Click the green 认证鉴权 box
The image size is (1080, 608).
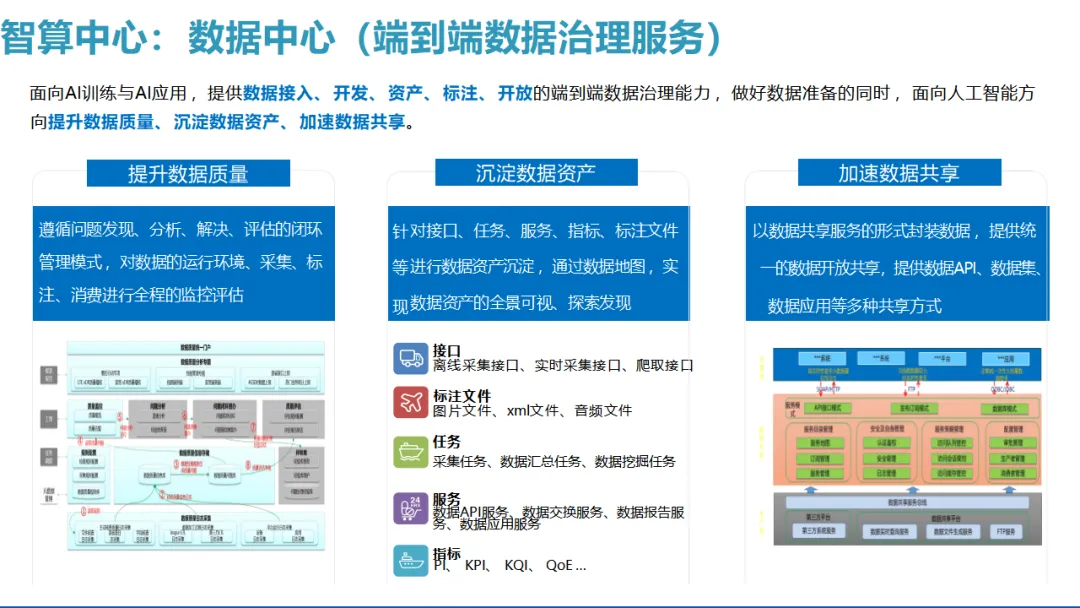(x=886, y=443)
